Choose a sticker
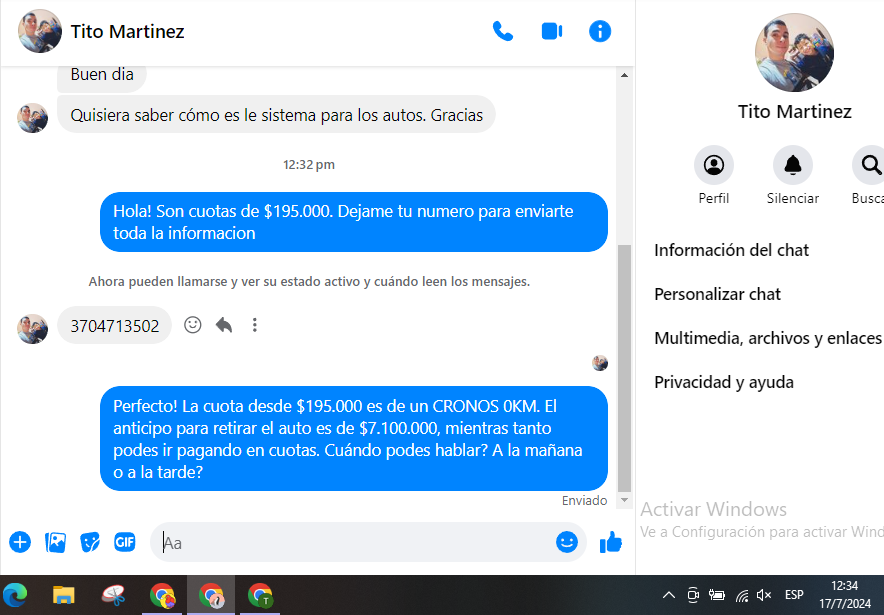This screenshot has height=615, width=884. [x=90, y=542]
